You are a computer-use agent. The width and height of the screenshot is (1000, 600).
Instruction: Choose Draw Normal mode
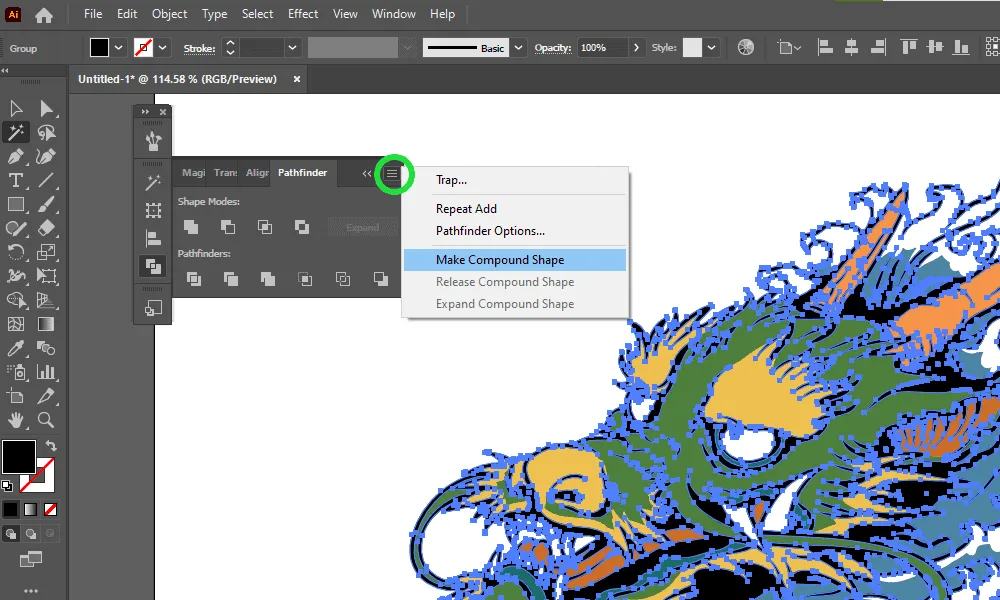pos(11,534)
